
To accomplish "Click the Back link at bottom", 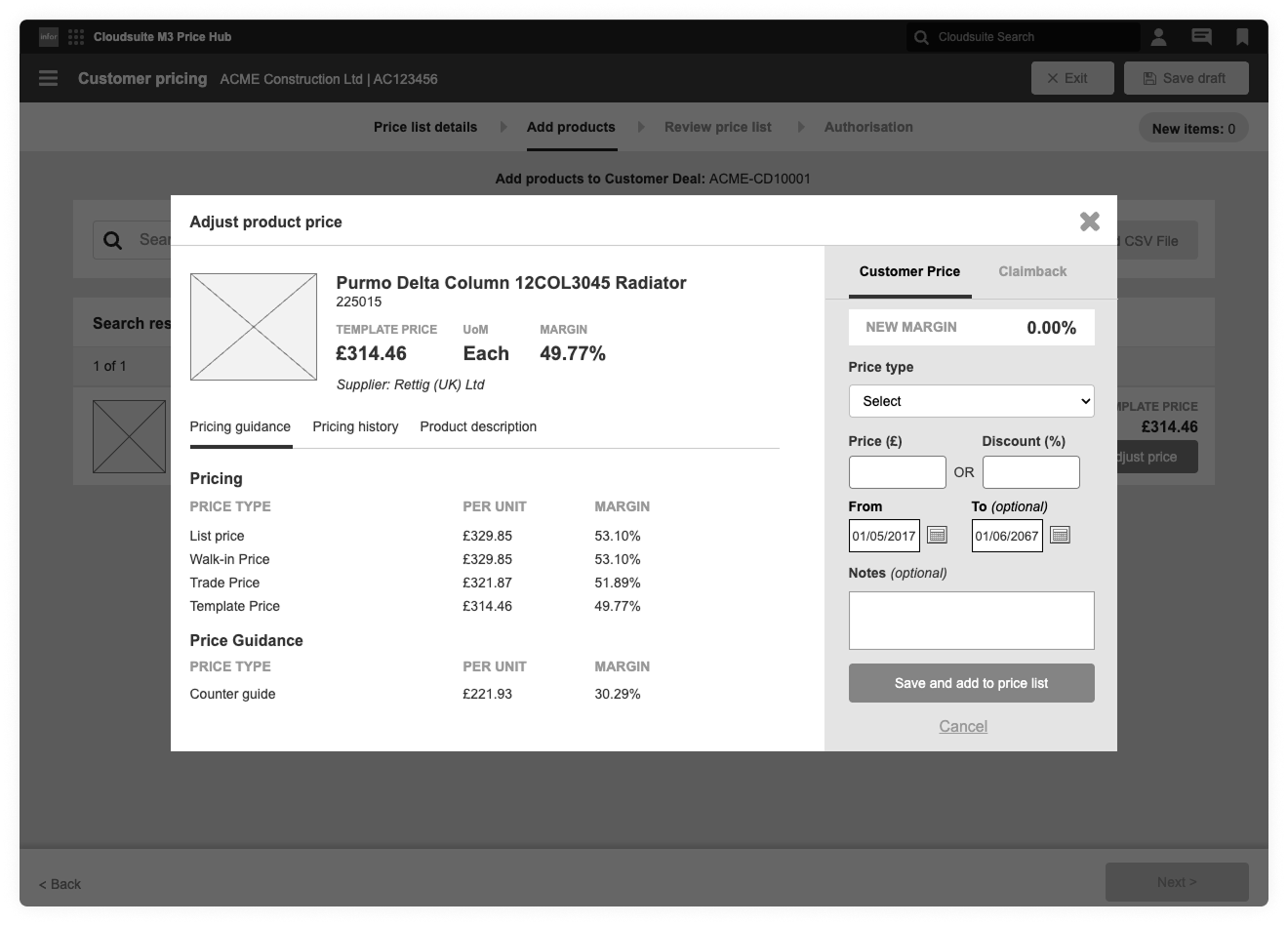I will click(60, 884).
